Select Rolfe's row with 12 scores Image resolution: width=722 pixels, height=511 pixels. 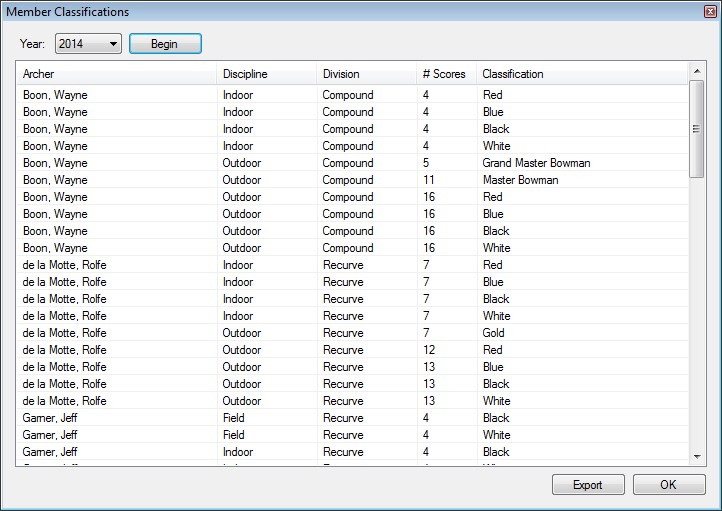[x=353, y=350]
